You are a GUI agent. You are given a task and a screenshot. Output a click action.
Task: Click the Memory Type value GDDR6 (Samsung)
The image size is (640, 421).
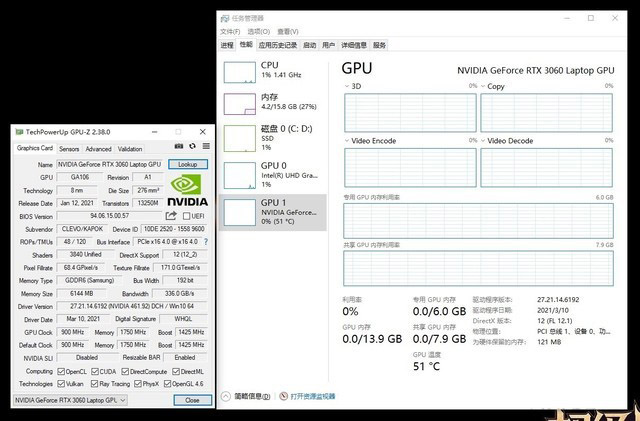(x=89, y=281)
